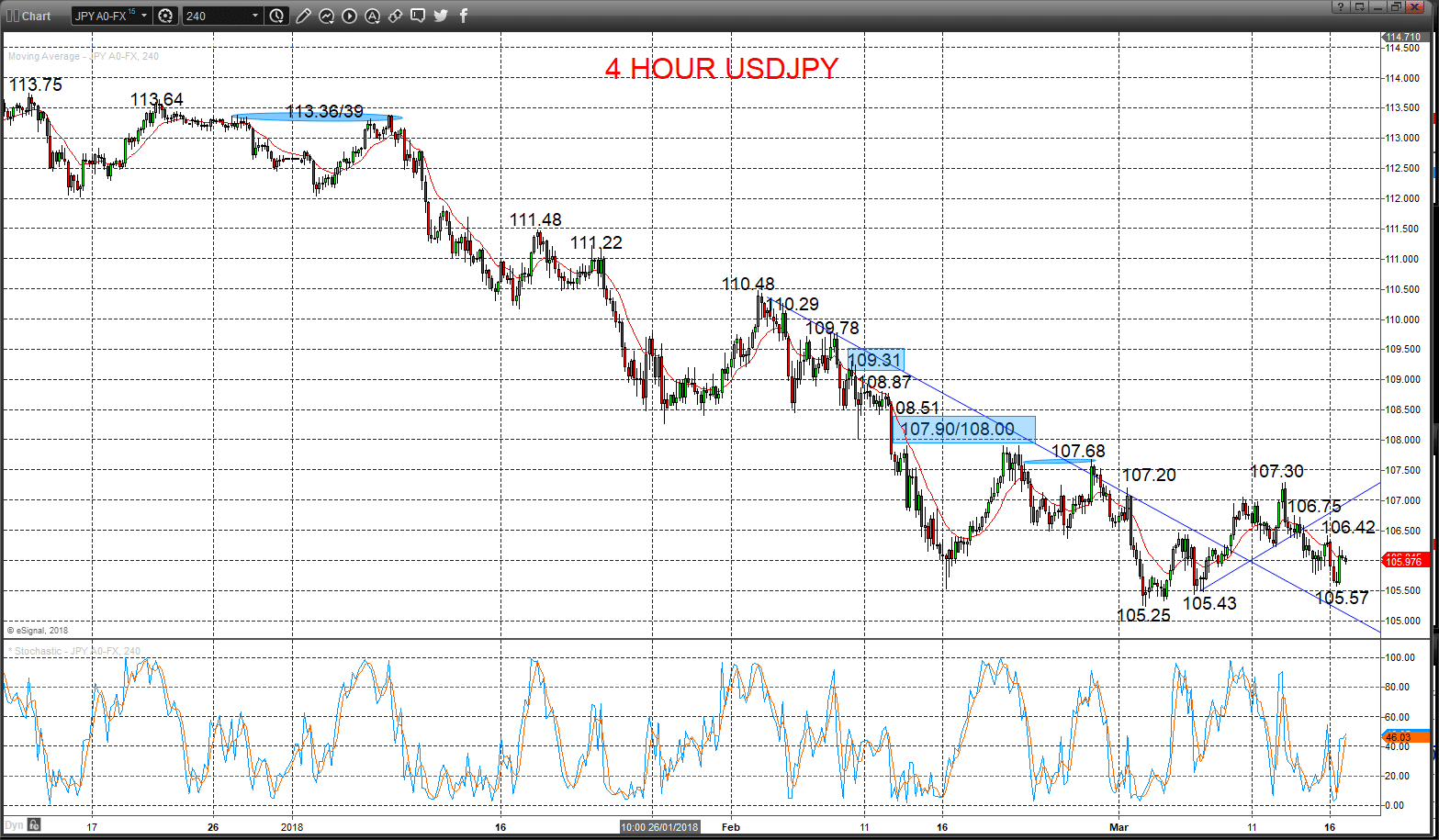Image resolution: width=1439 pixels, height=840 pixels.
Task: Open the symbol settings gear menu
Action: pos(165,16)
